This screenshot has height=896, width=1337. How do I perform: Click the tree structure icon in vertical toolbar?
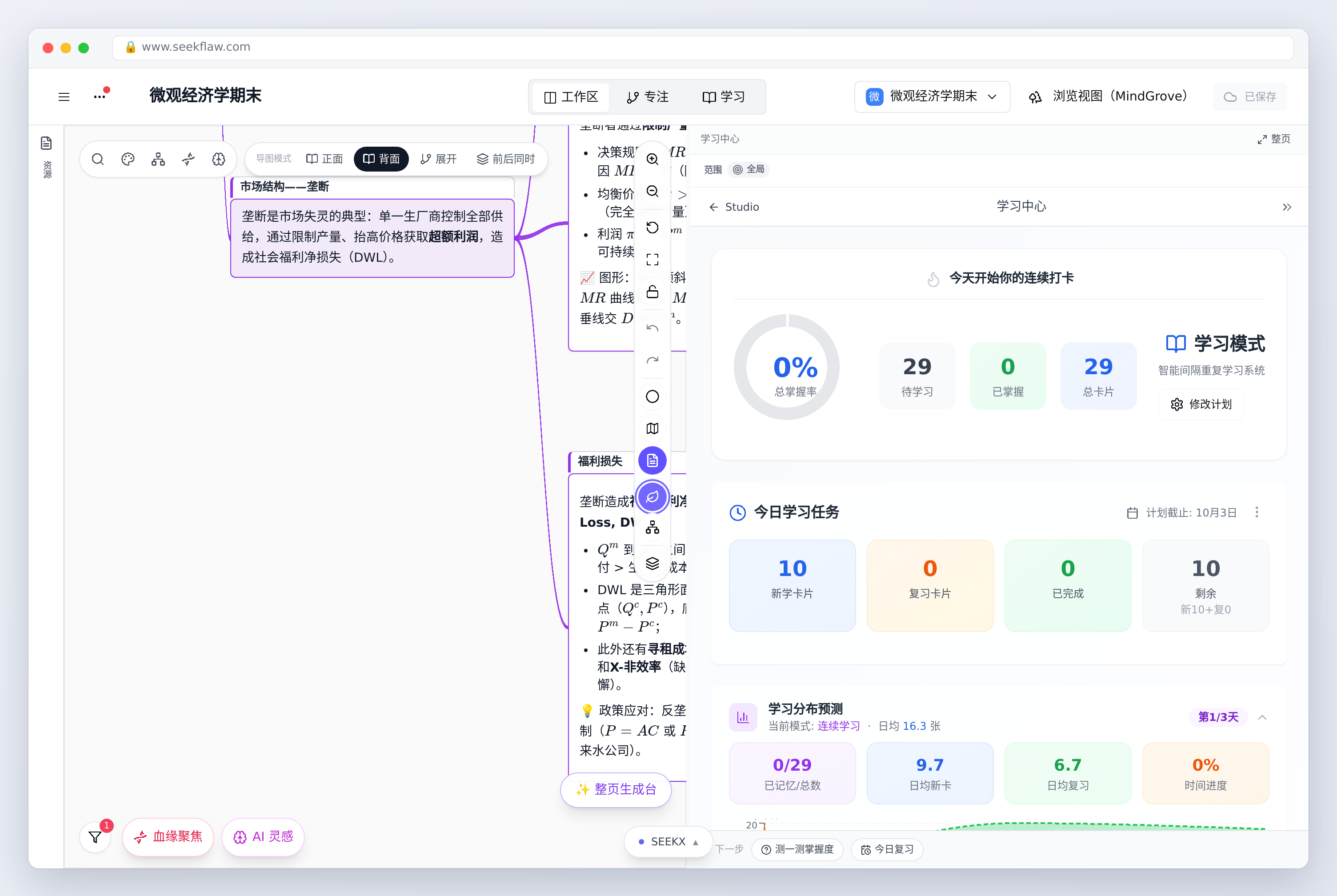(x=652, y=528)
